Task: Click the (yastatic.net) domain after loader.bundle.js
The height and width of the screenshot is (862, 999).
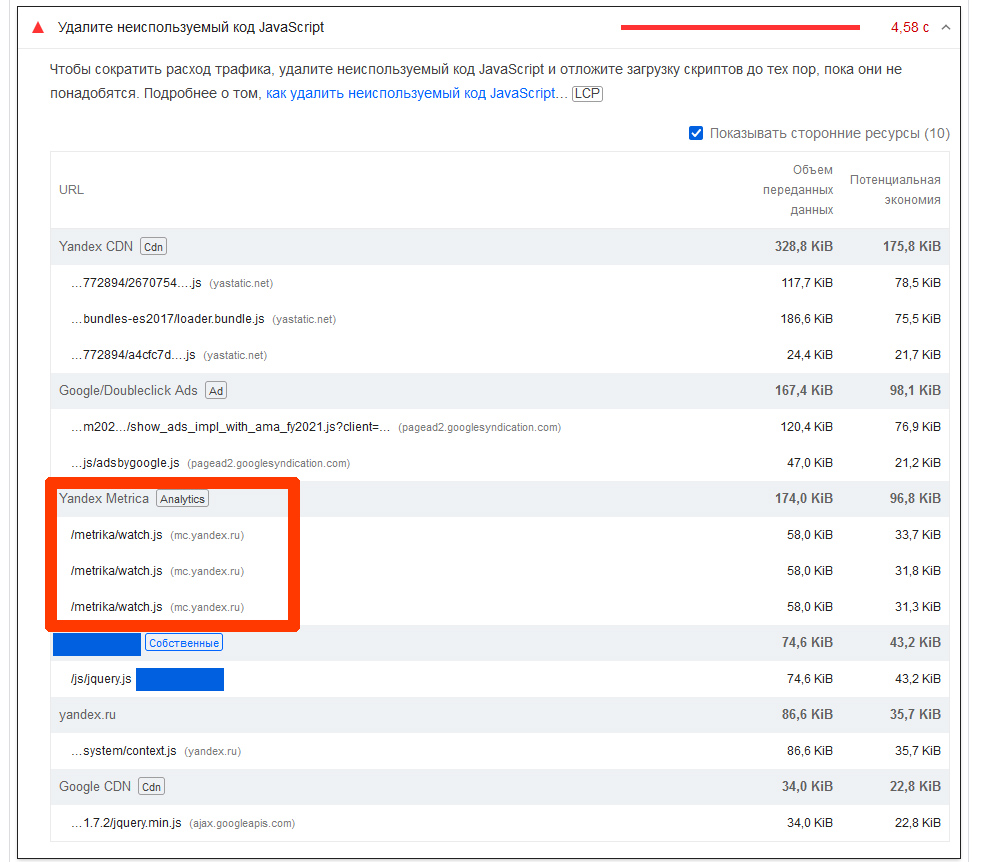Action: pyautogui.click(x=304, y=319)
